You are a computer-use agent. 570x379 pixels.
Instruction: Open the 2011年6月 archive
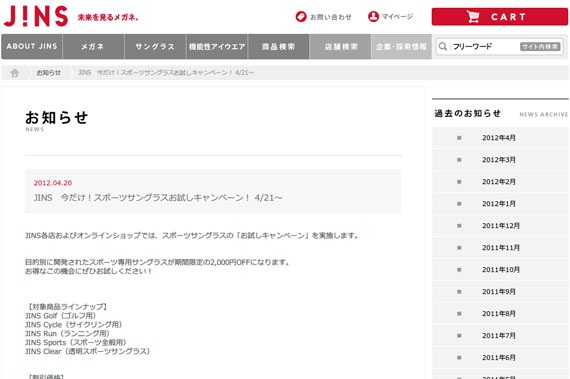coord(500,358)
